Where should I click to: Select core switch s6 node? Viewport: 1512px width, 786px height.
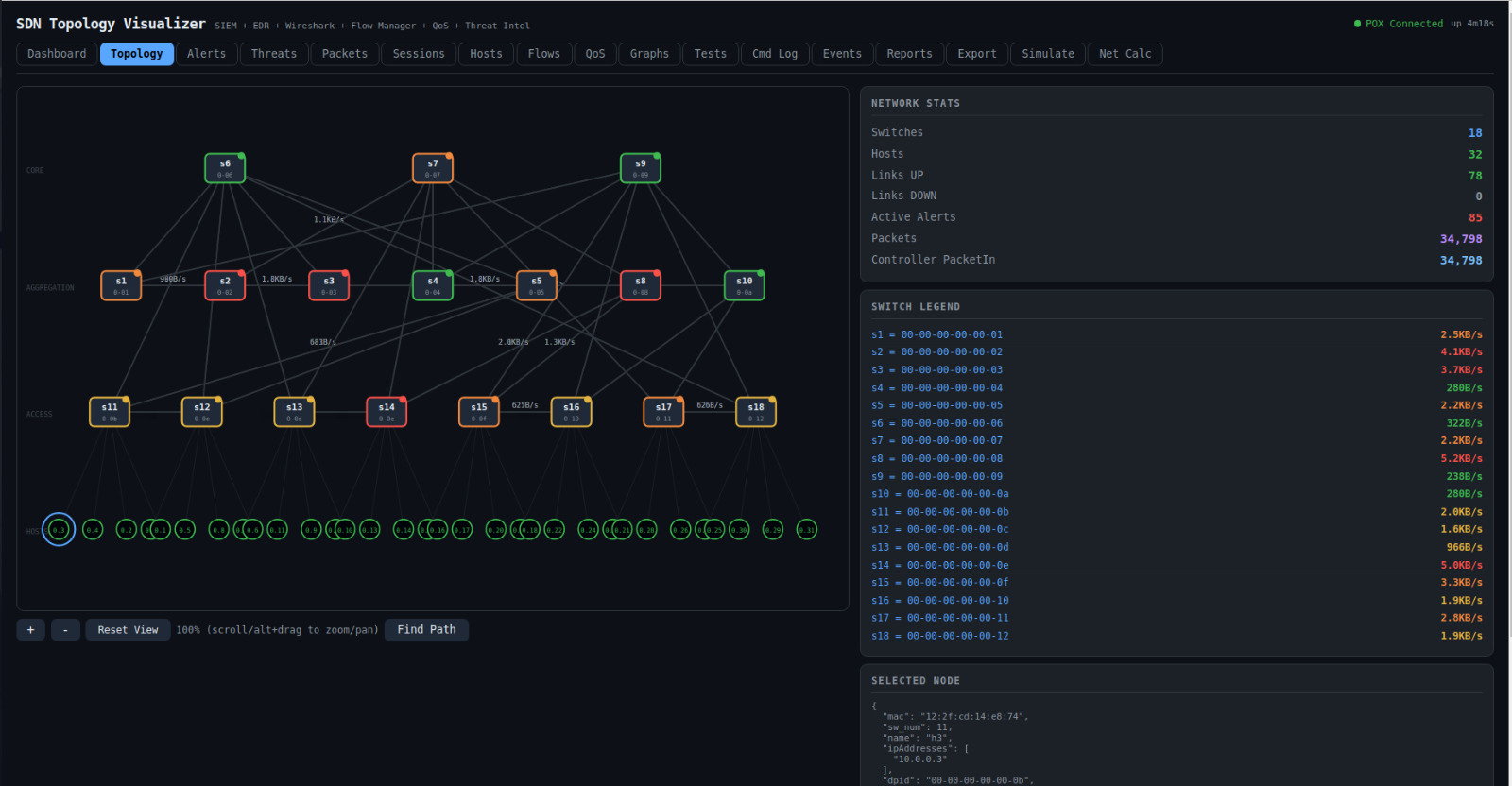click(x=225, y=168)
